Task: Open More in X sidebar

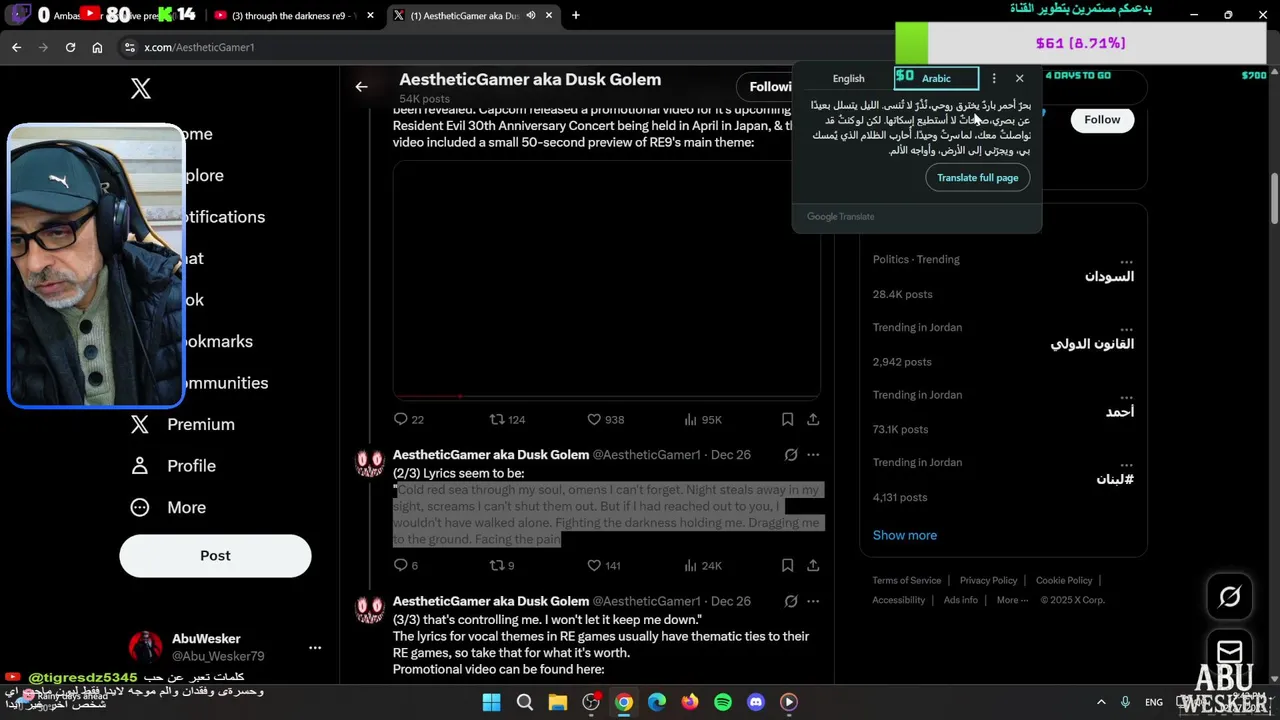Action: (169, 507)
